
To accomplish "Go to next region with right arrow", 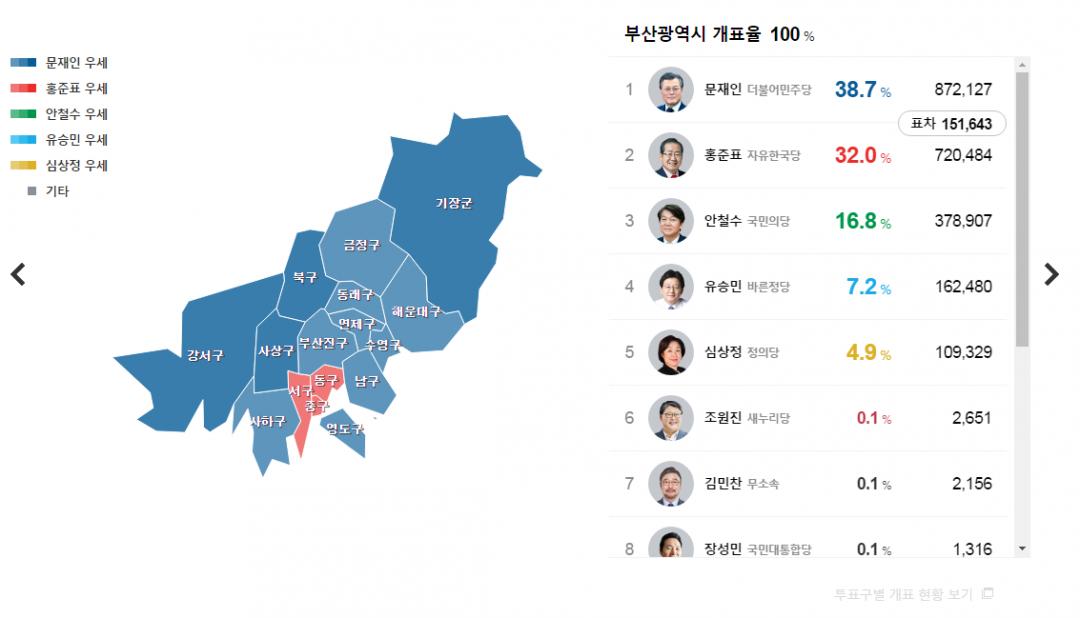I will pos(1051,274).
